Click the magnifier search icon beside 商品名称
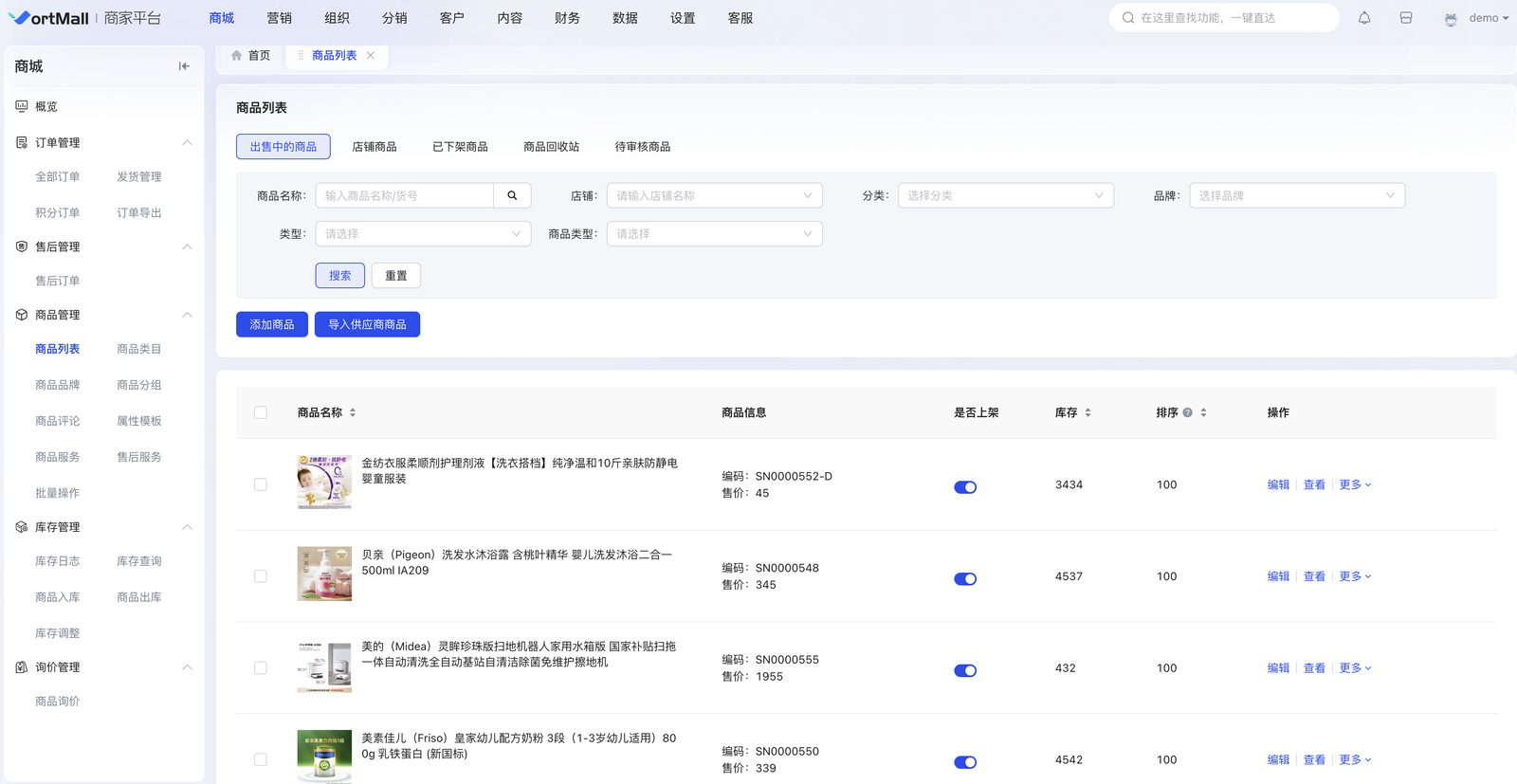 [512, 196]
